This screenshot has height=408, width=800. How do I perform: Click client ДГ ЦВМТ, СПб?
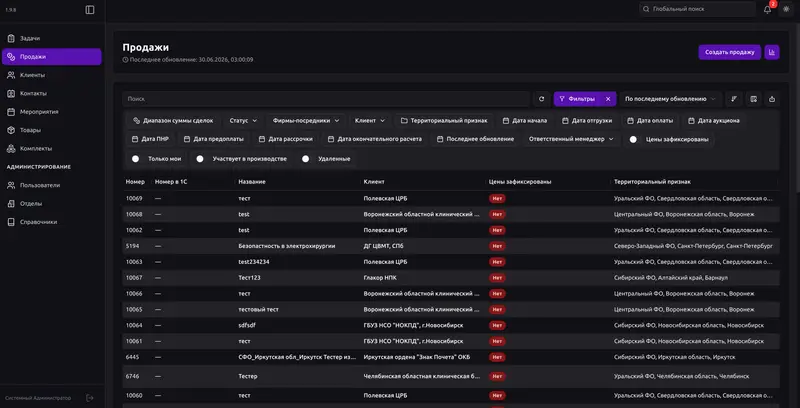coord(384,246)
